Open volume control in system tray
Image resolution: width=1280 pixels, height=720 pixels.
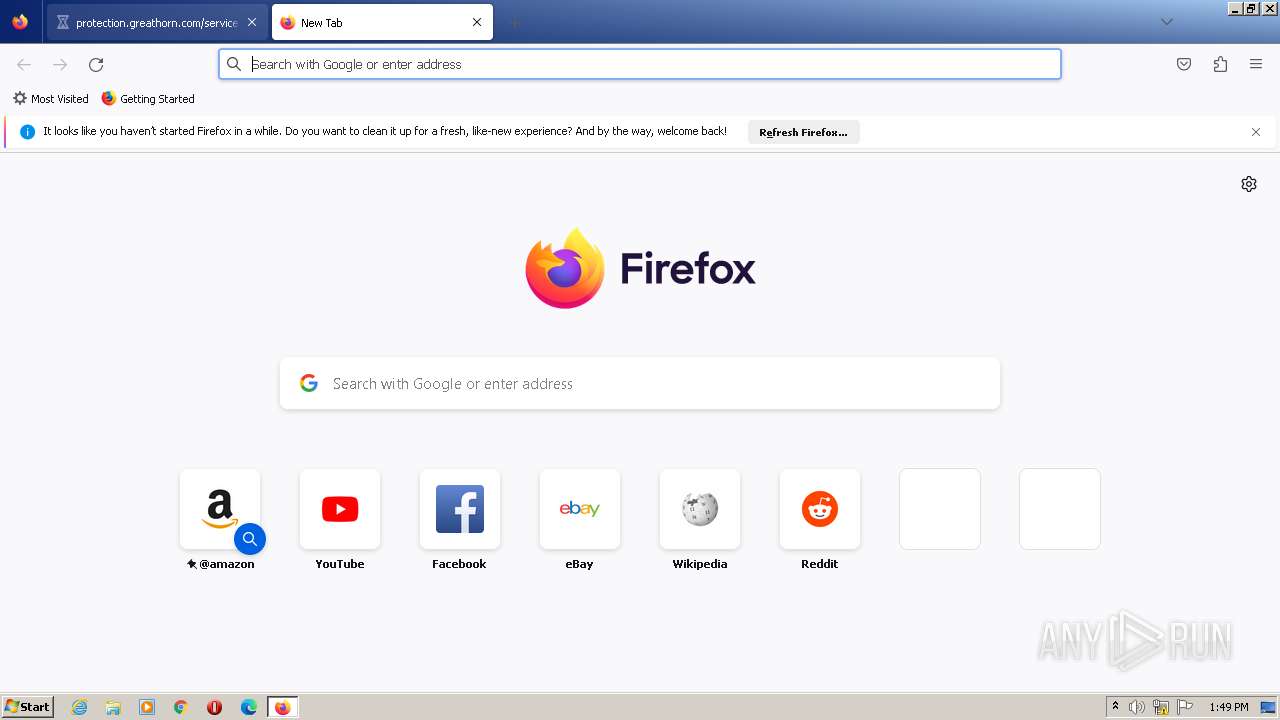[x=1137, y=707]
